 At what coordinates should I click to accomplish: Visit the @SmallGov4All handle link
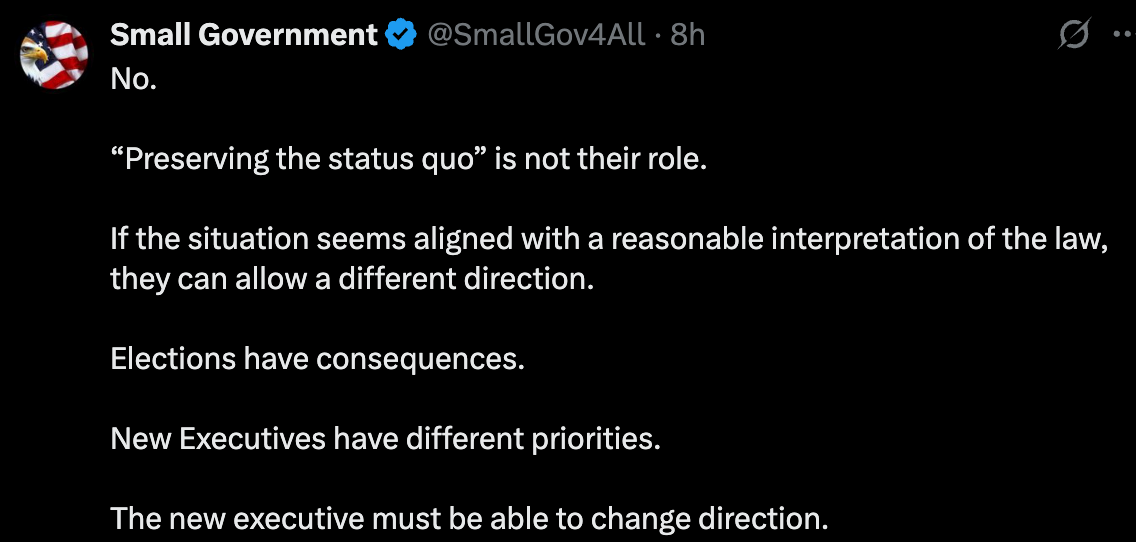coord(535,35)
